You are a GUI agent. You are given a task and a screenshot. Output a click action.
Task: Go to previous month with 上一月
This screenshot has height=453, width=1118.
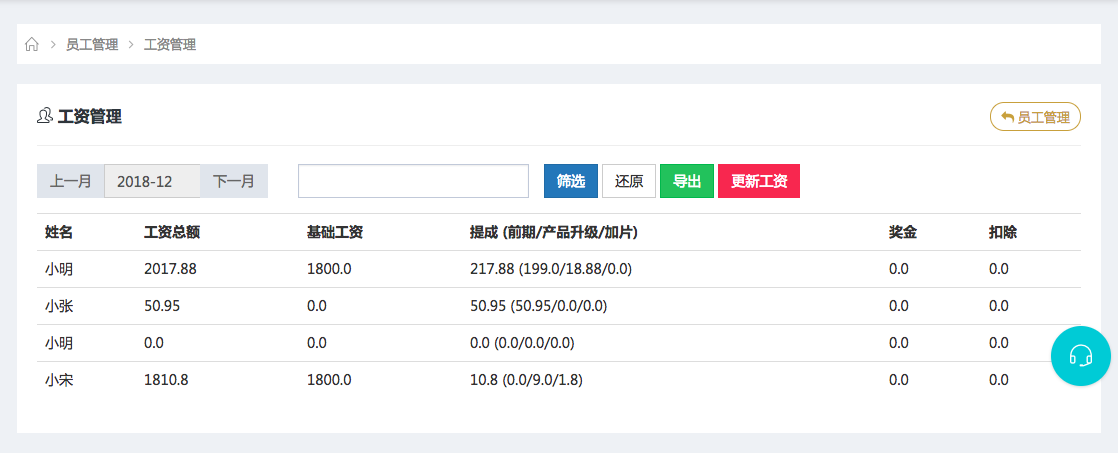[x=70, y=181]
